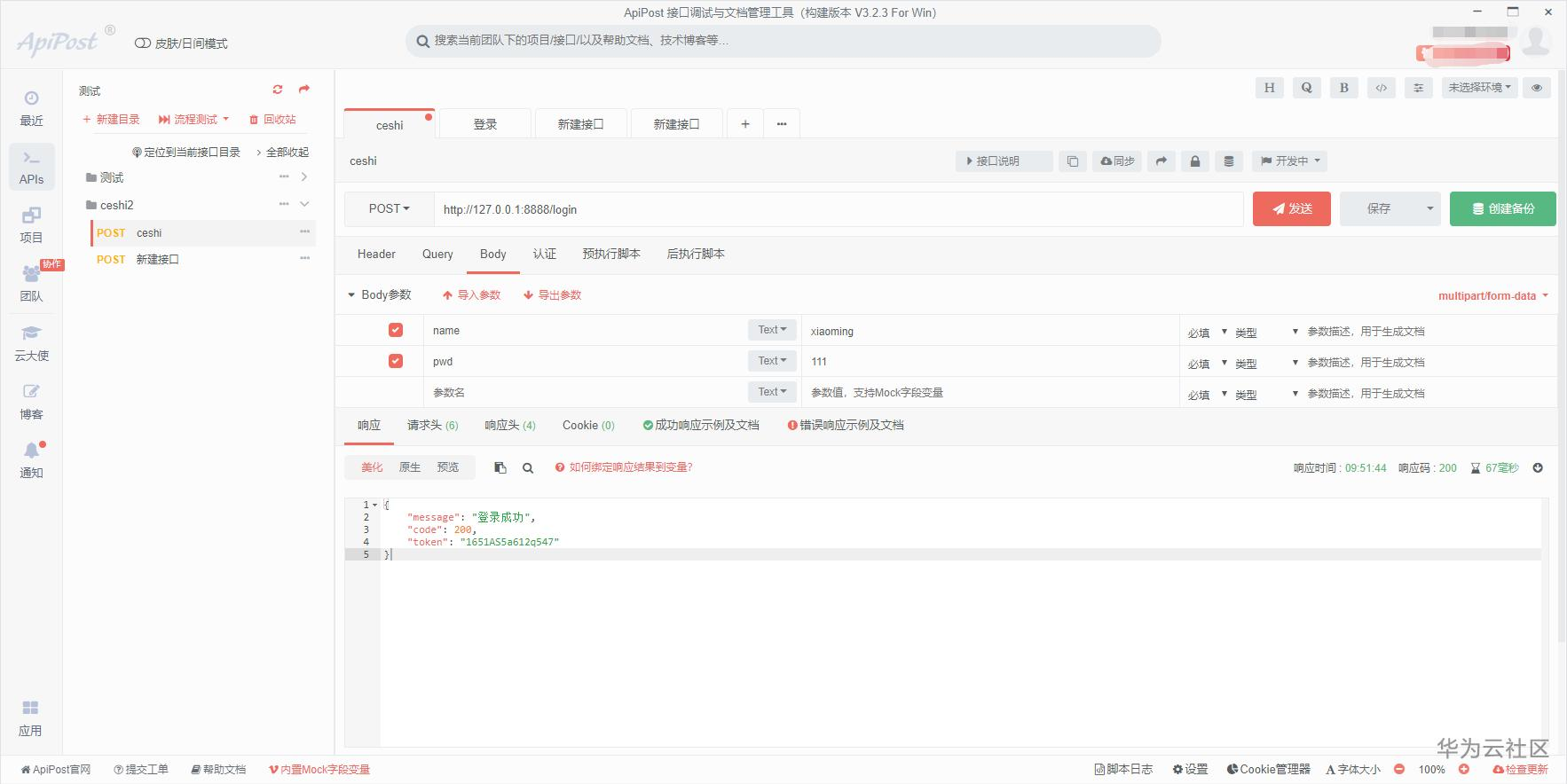Switch to the Header tab

pyautogui.click(x=376, y=255)
